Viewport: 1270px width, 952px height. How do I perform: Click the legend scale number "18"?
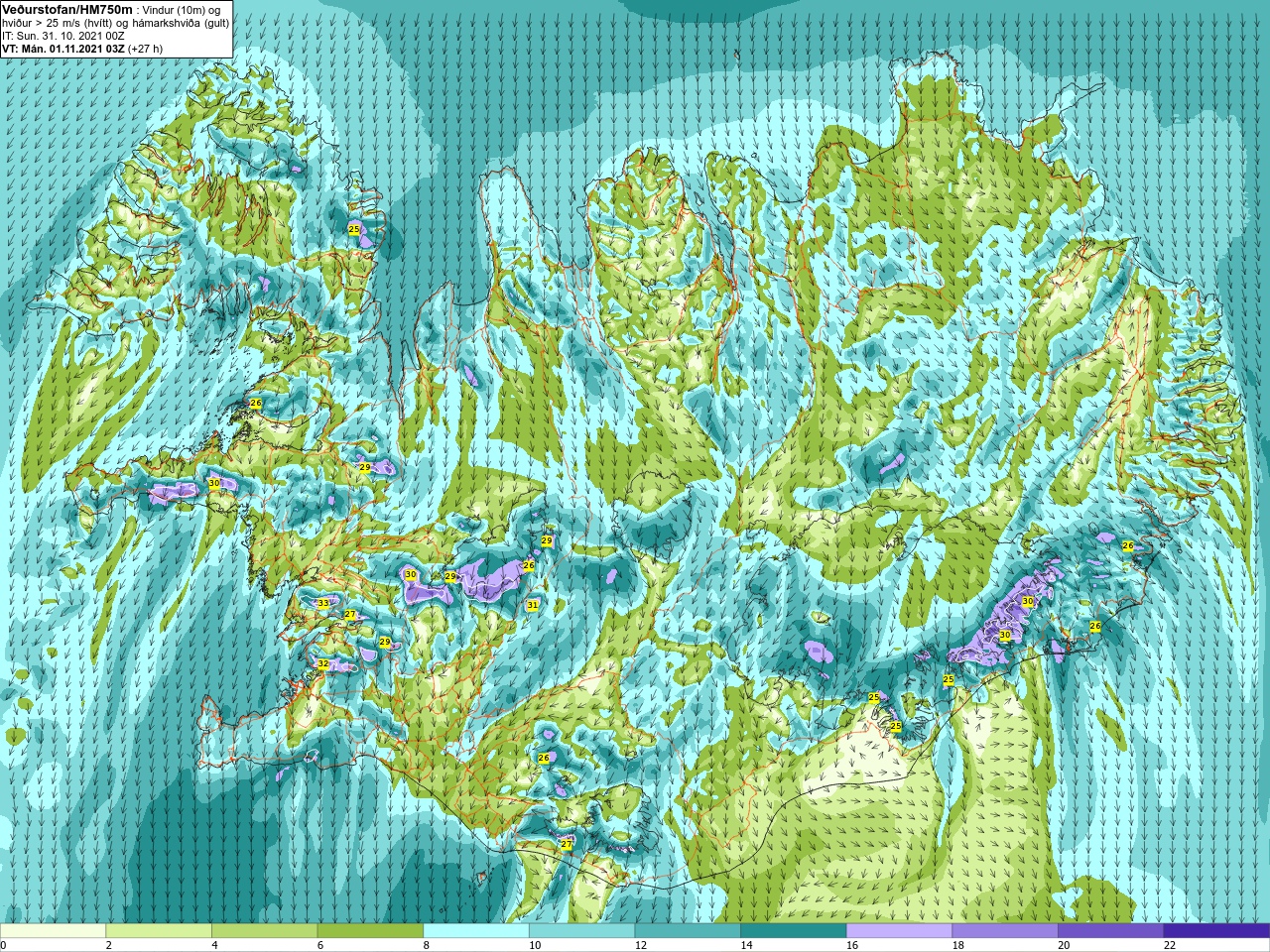pyautogui.click(x=958, y=945)
